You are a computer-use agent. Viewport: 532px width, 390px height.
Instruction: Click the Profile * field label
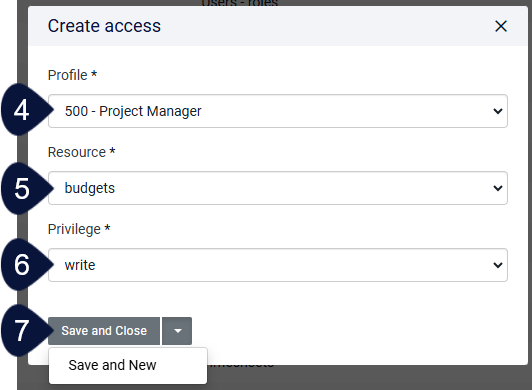(x=72, y=75)
